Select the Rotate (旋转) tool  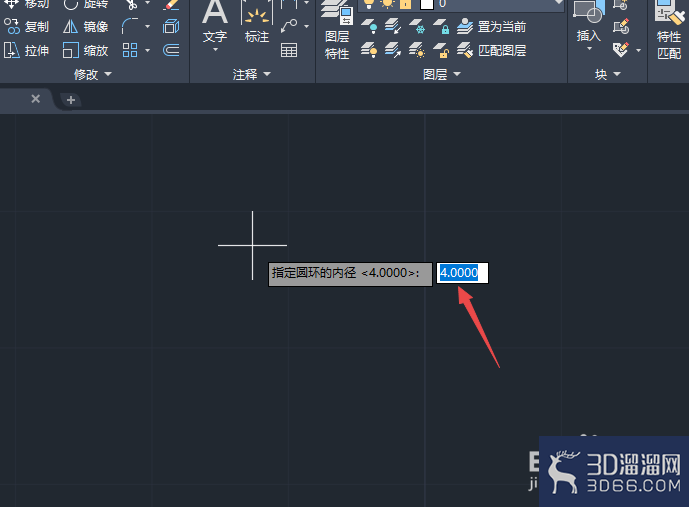point(86,4)
